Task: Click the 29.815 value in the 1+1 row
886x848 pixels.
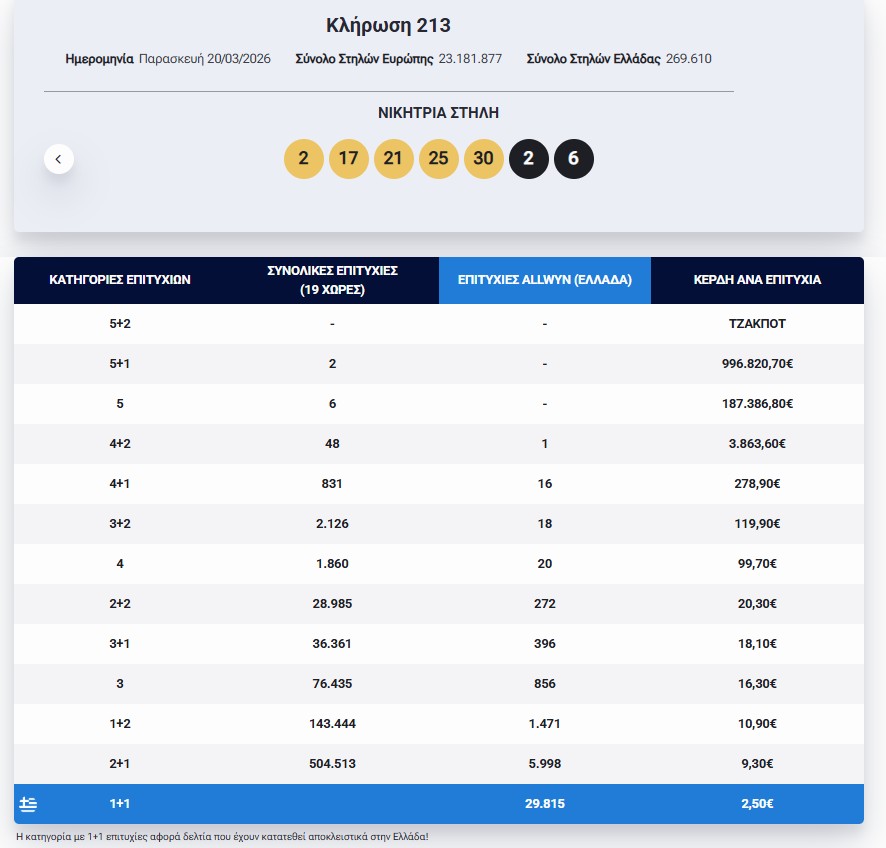Action: 544,804
